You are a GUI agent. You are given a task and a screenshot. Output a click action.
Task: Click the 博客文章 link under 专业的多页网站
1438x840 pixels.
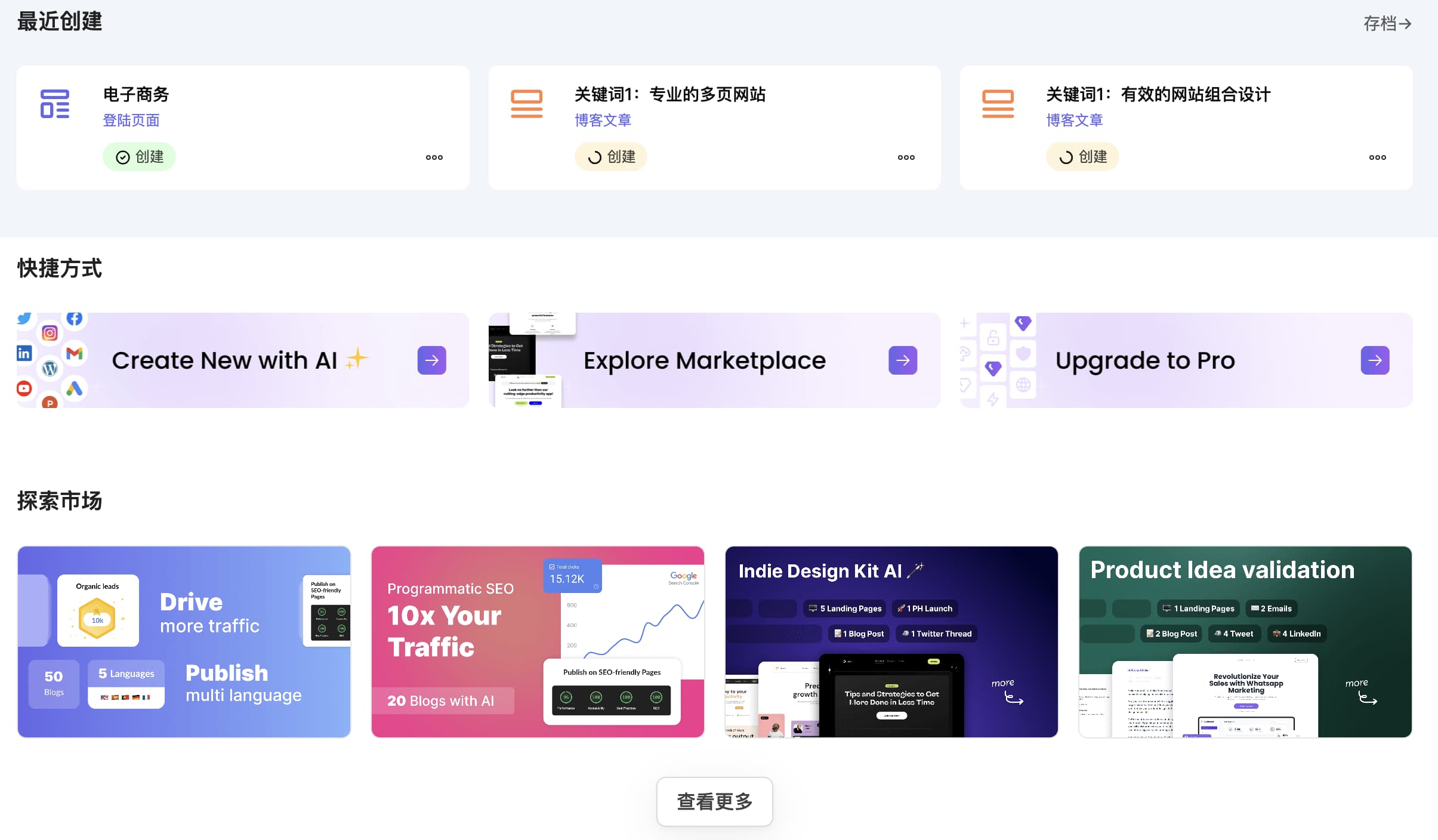pos(603,121)
